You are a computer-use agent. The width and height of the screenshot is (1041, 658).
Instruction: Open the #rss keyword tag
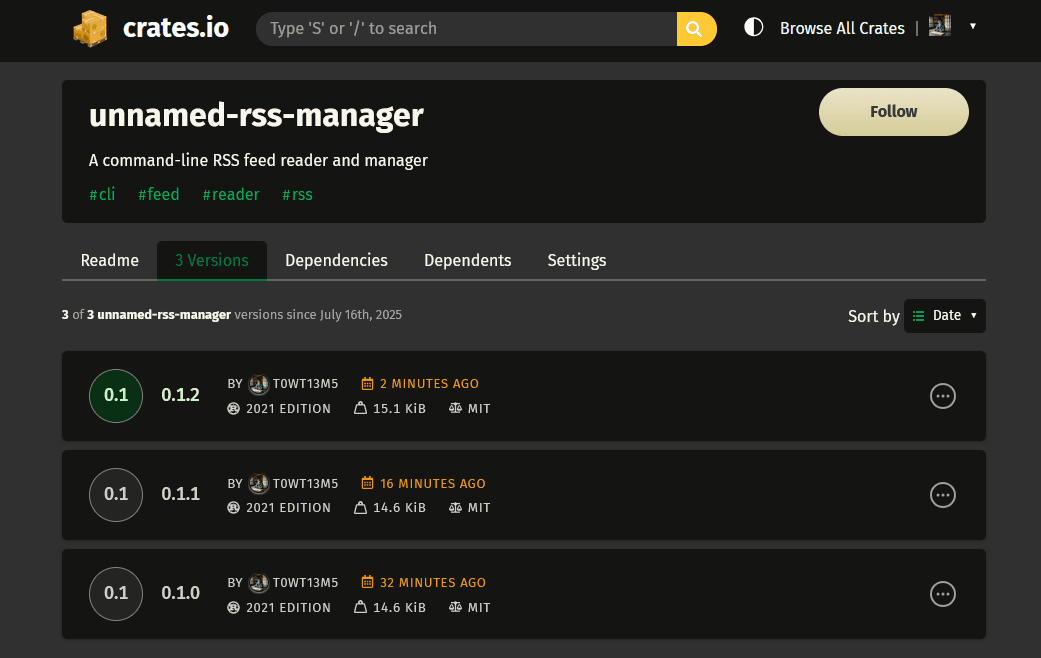point(297,194)
